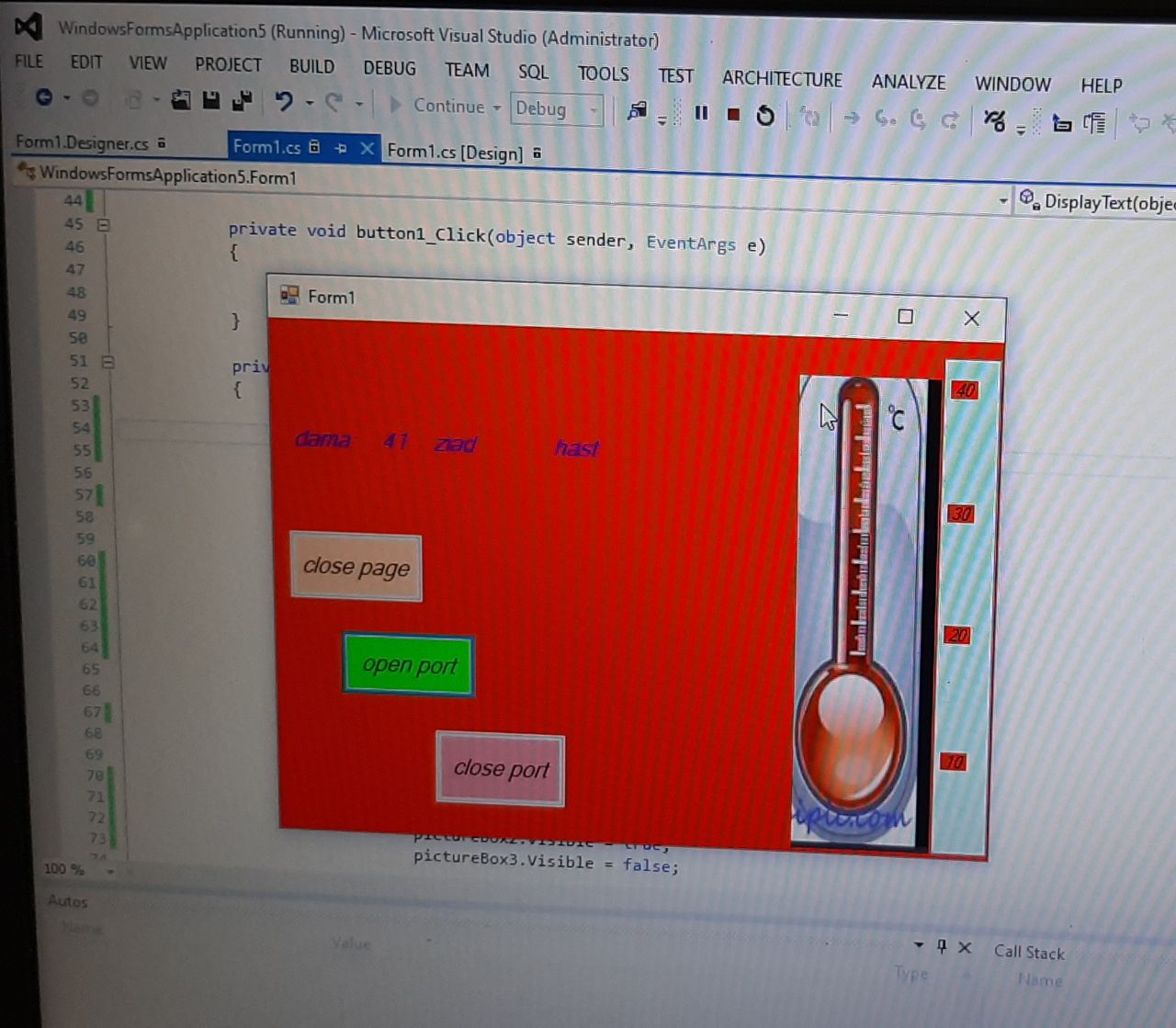The image size is (1176, 1028).
Task: Open the TEAM menu
Action: tap(467, 70)
